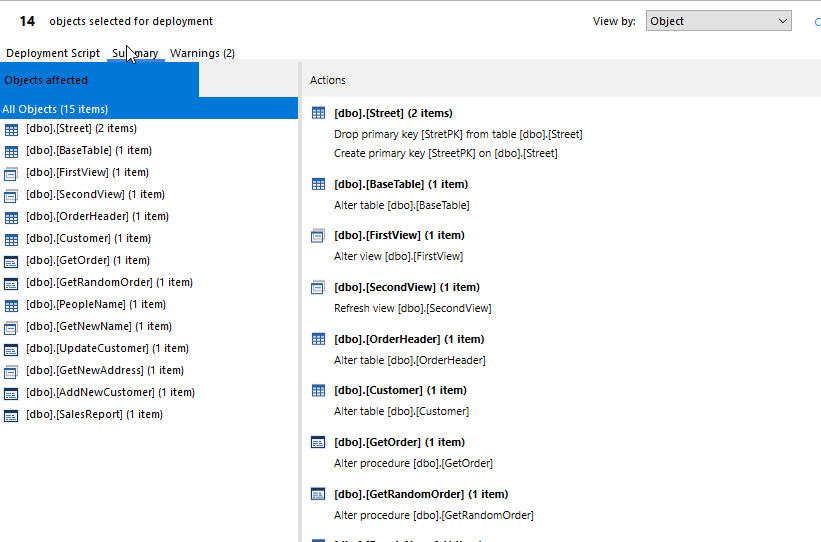821x542 pixels.
Task: Click the Refresh view [dbo].[SecondView] action
Action: click(412, 308)
